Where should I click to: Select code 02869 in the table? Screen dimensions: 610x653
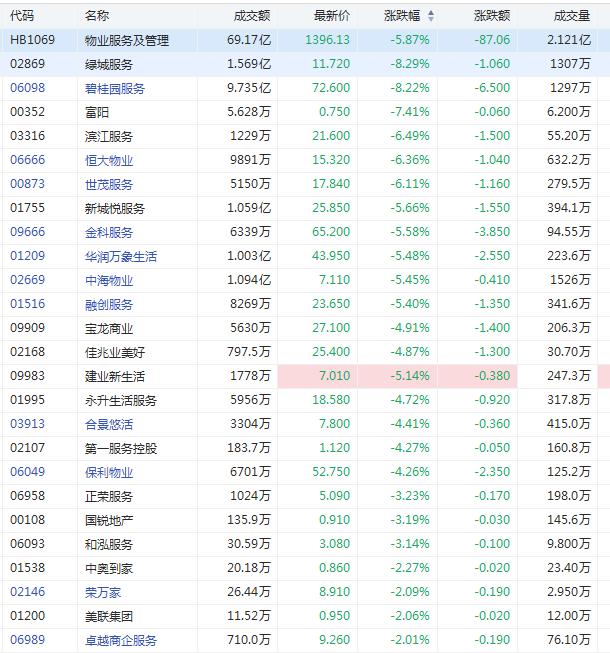tap(27, 64)
